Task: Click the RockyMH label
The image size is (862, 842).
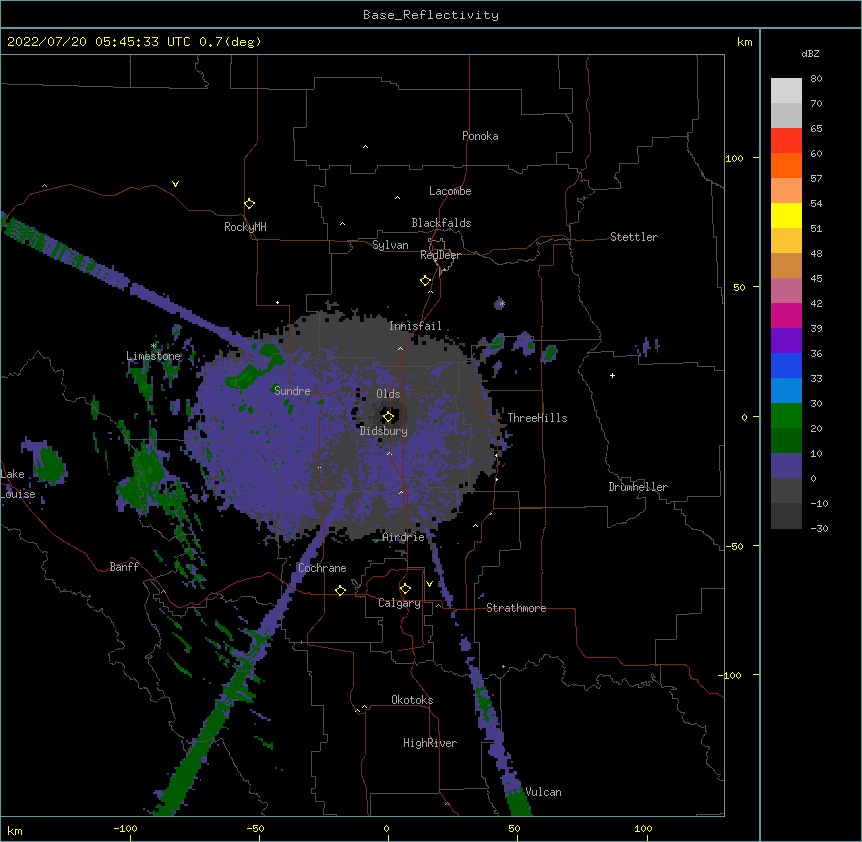Action: pos(245,227)
